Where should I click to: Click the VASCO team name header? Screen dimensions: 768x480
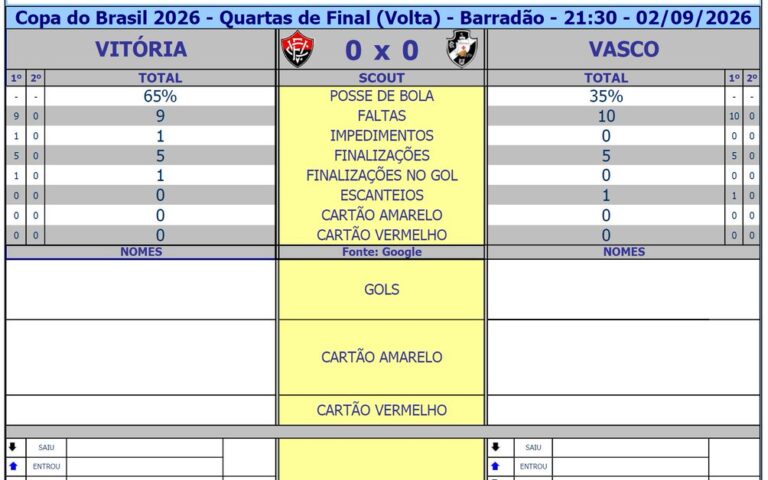[624, 49]
